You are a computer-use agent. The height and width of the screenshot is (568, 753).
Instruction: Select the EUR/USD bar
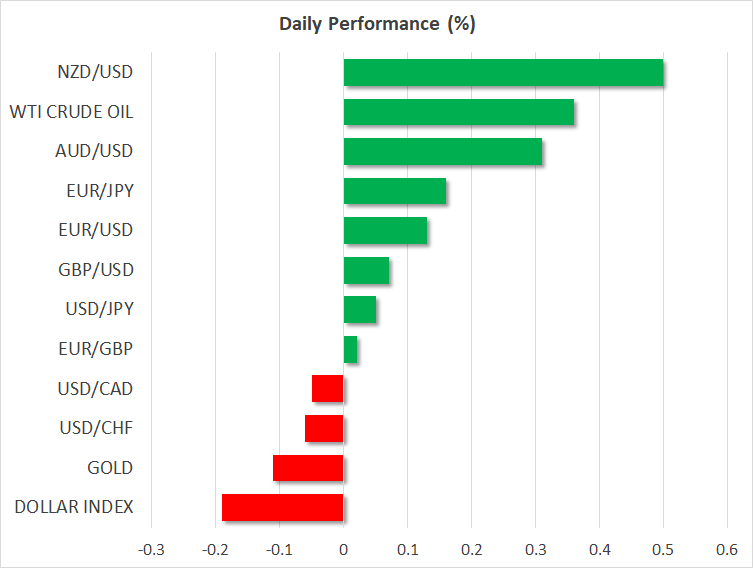tap(385, 231)
